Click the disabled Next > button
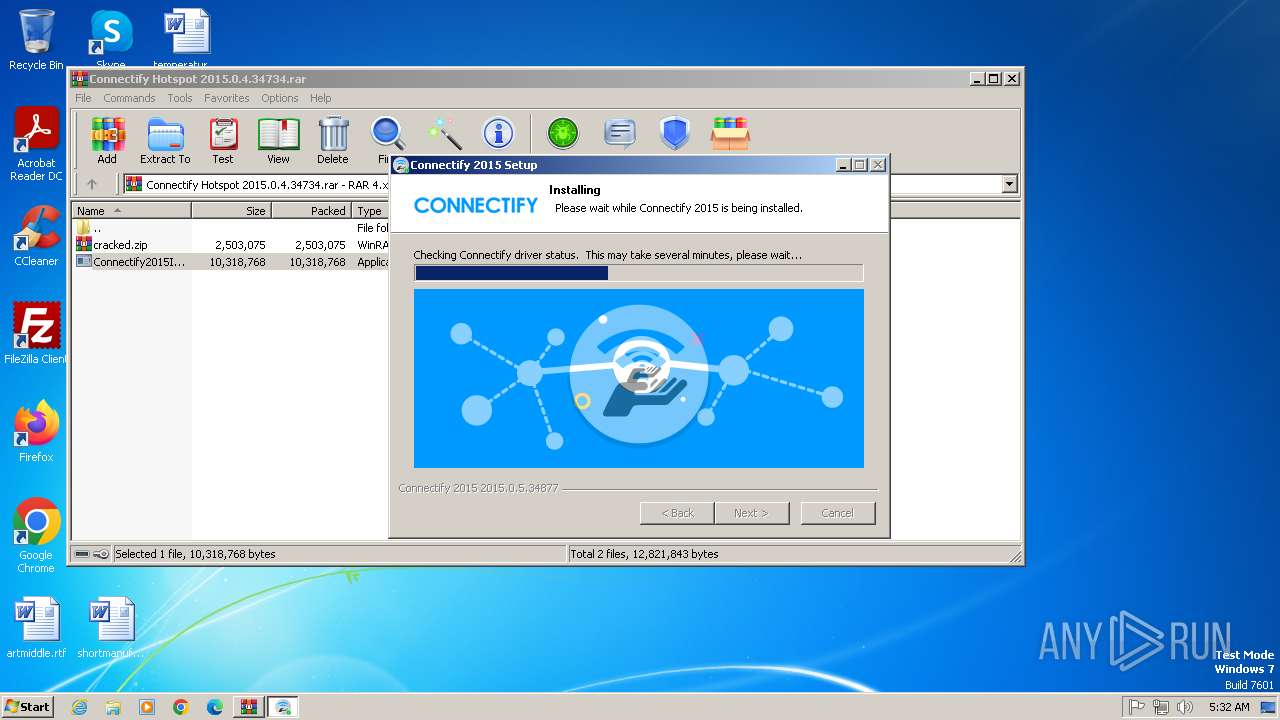The width and height of the screenshot is (1280, 720). coord(751,513)
